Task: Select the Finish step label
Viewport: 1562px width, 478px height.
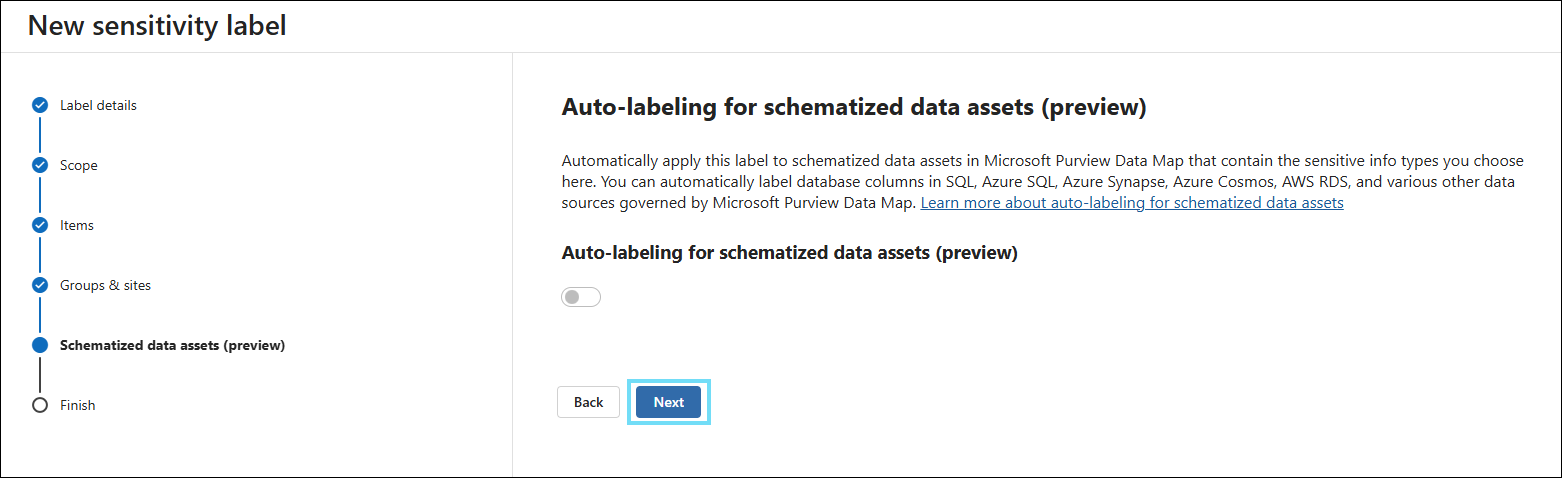Action: tap(78, 405)
